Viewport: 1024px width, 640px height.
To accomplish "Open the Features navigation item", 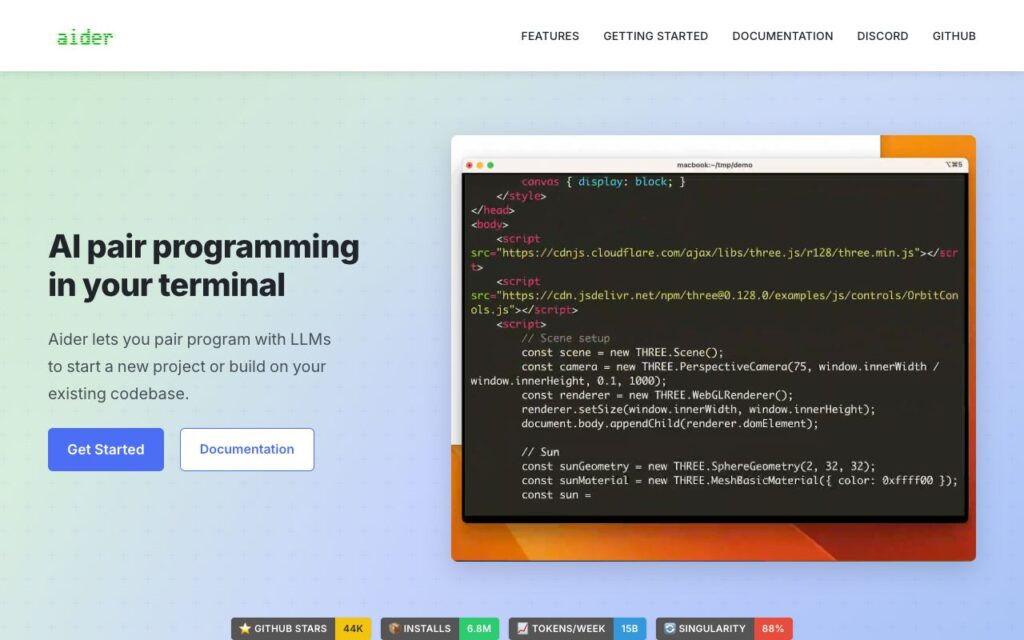I will (x=550, y=36).
